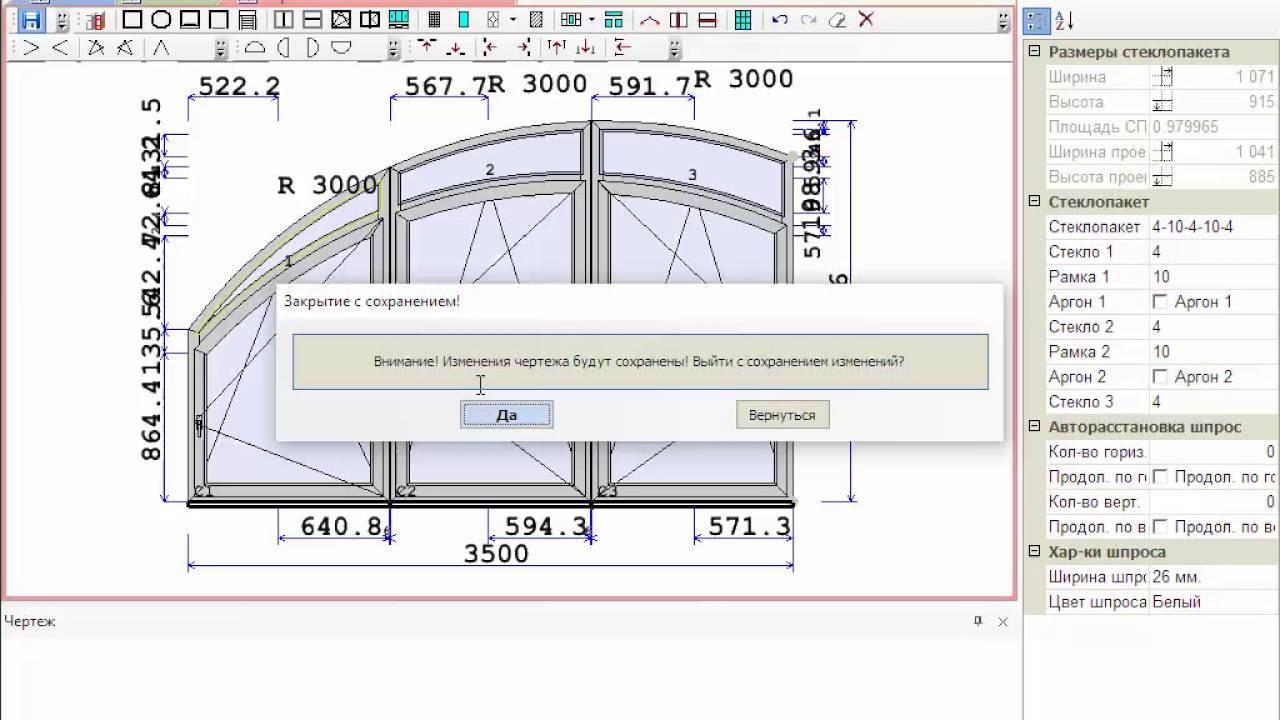Select the opening sash tool with diagonals
Viewport: 1280px width, 720px height.
(x=341, y=20)
